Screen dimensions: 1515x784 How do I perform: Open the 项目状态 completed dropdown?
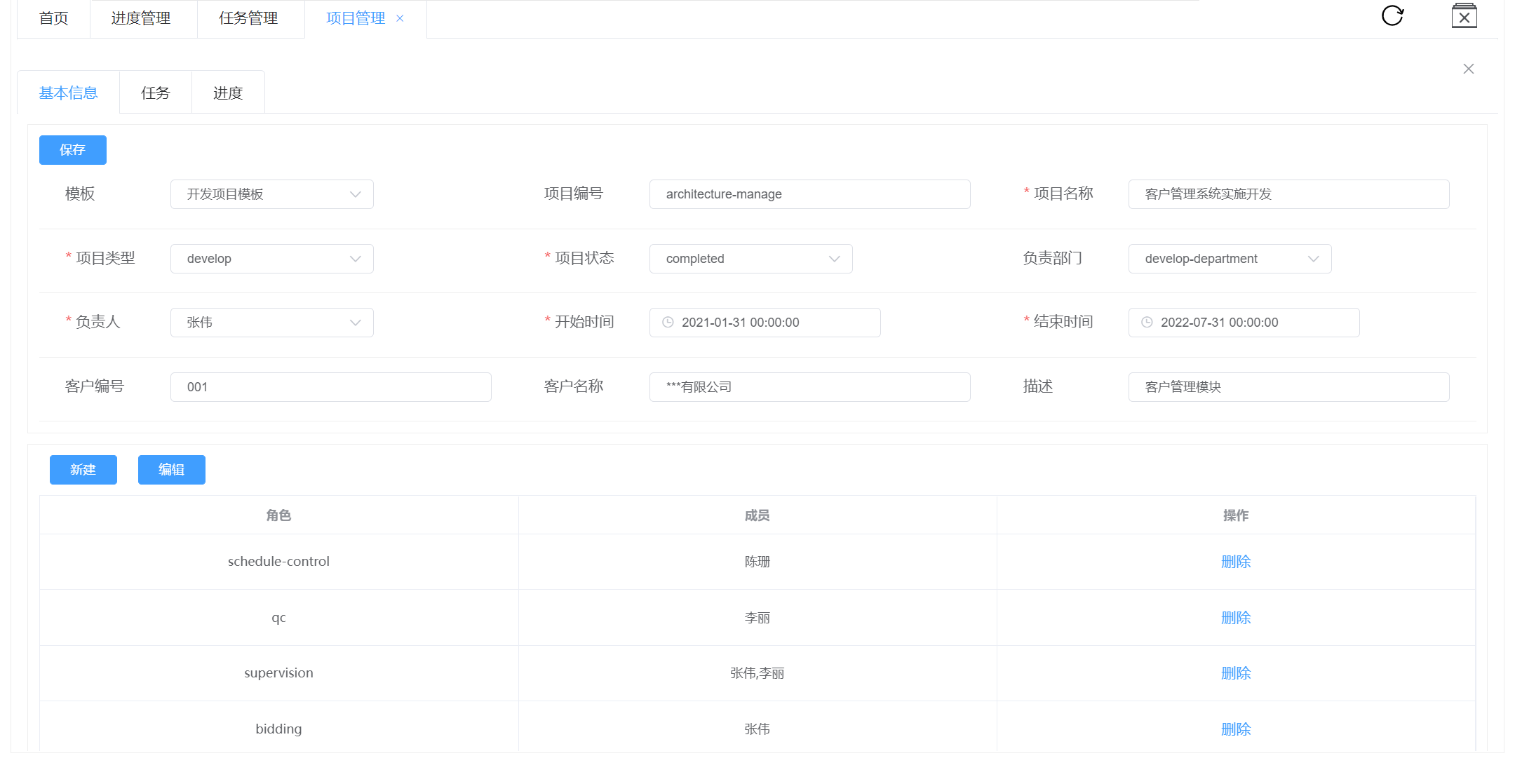click(750, 259)
